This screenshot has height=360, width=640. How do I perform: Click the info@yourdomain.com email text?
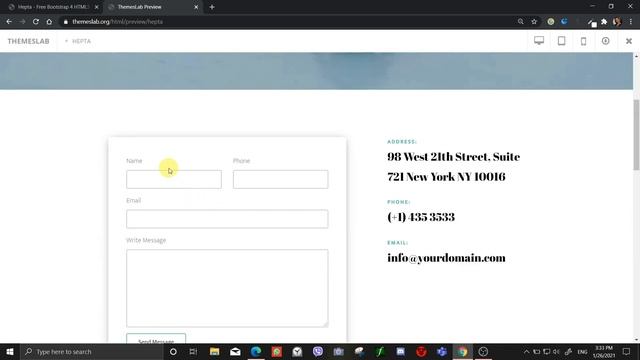446,258
